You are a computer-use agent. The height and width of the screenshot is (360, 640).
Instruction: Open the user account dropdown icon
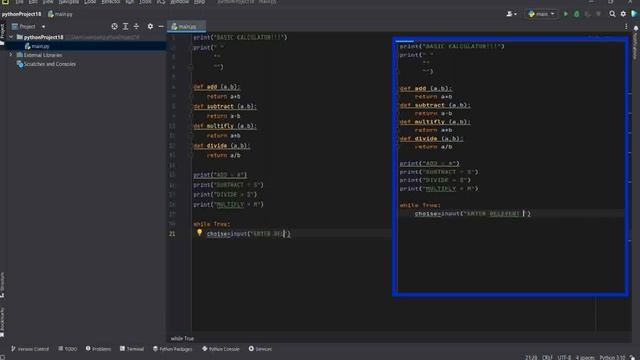(511, 14)
